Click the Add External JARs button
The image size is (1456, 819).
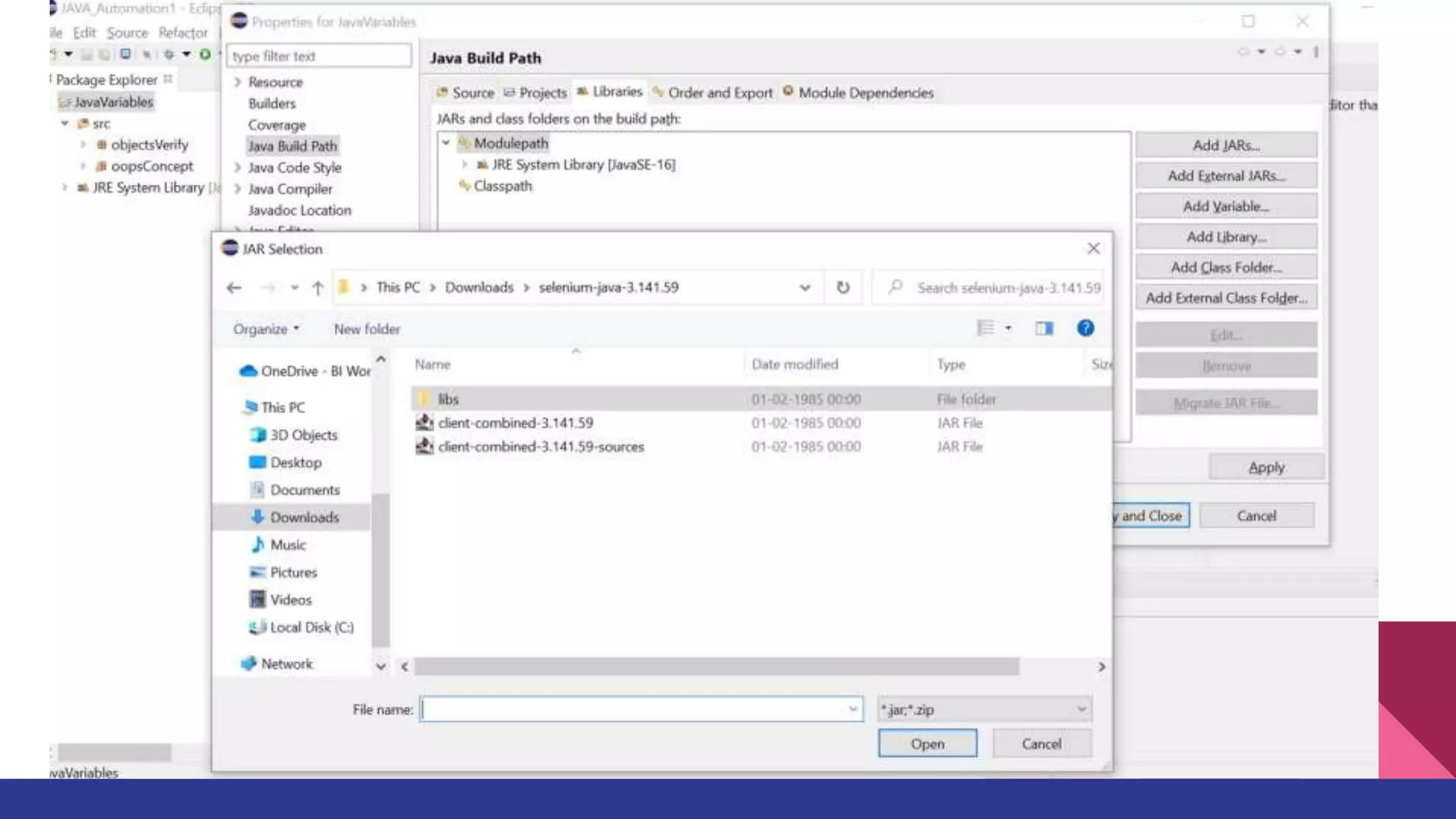1226,176
